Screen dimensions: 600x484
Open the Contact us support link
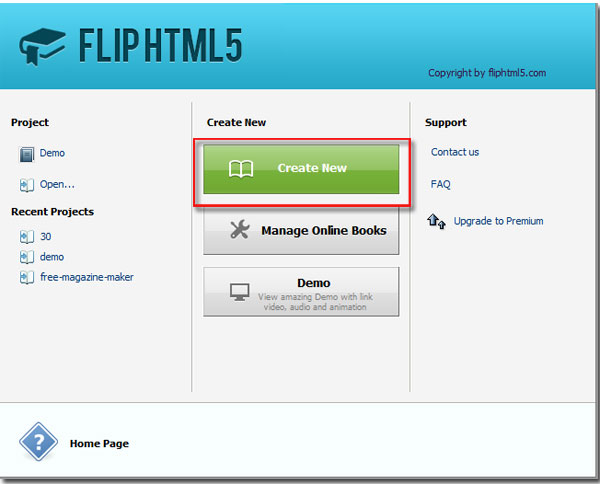[455, 152]
